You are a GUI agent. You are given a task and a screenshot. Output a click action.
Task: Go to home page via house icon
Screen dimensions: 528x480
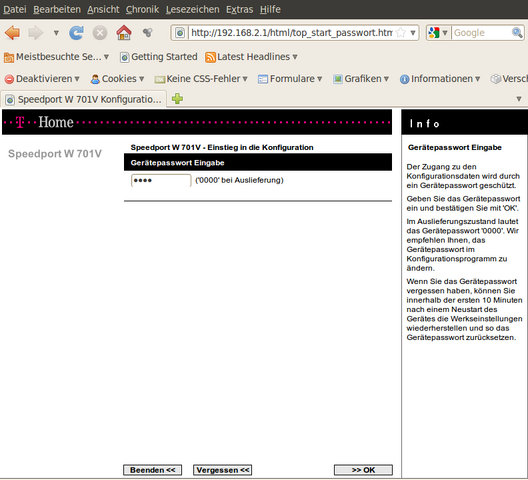(124, 33)
